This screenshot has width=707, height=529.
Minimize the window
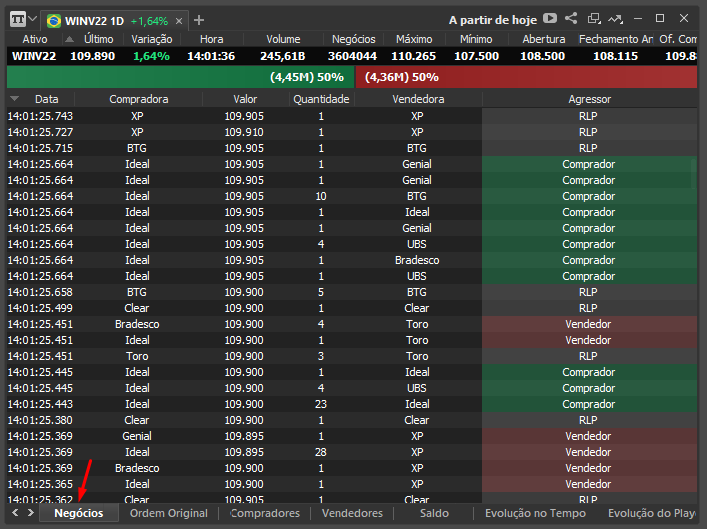click(638, 19)
